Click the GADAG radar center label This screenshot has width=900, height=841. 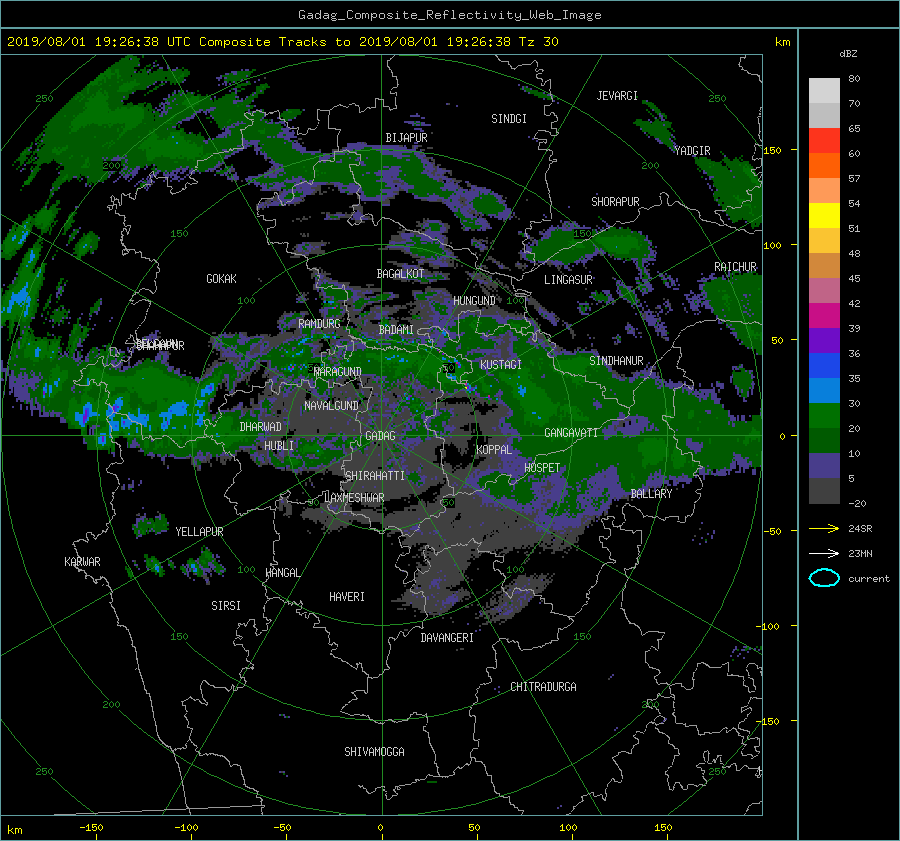[x=381, y=436]
